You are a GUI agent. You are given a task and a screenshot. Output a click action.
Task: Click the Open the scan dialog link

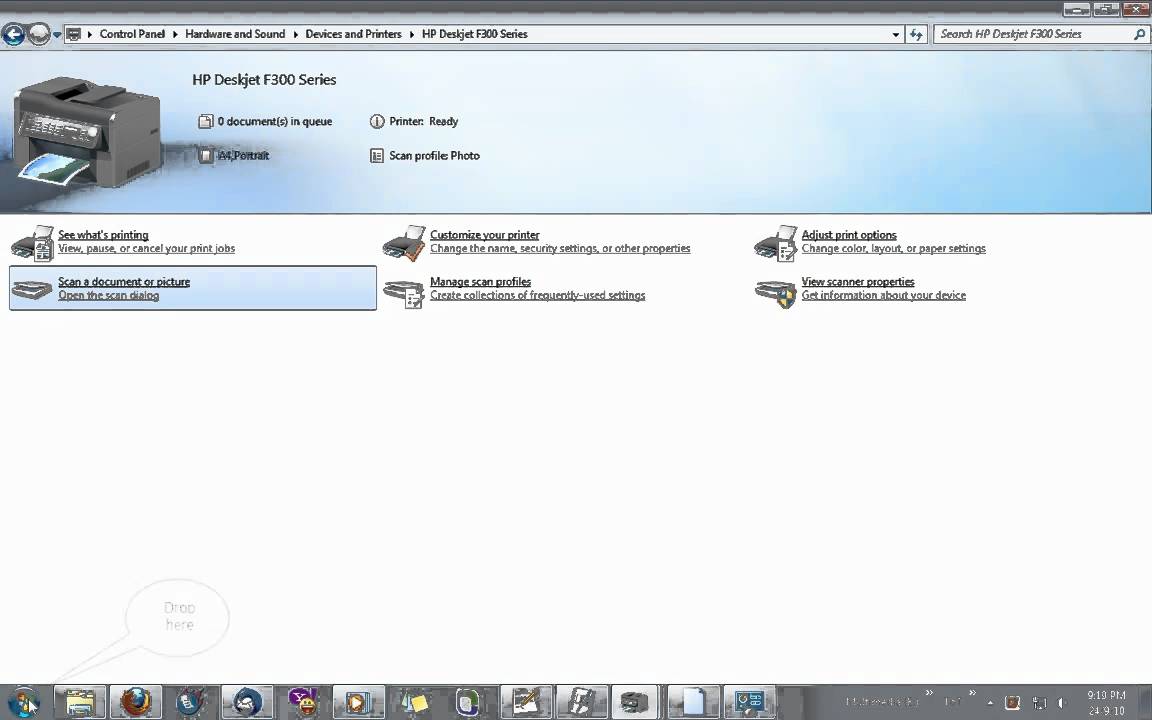(109, 295)
